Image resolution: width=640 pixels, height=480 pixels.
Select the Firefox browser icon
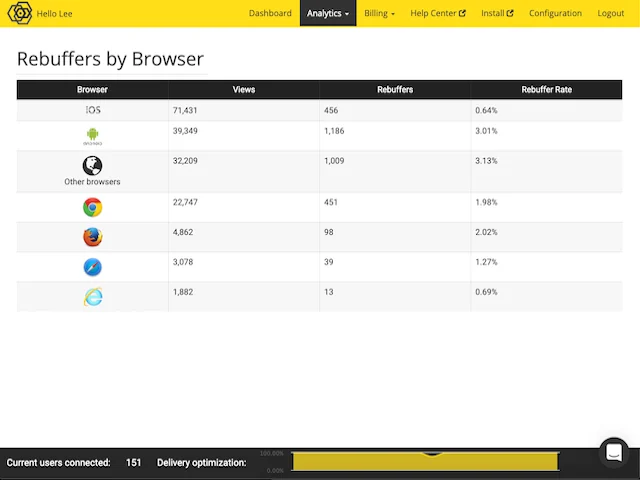click(x=93, y=237)
